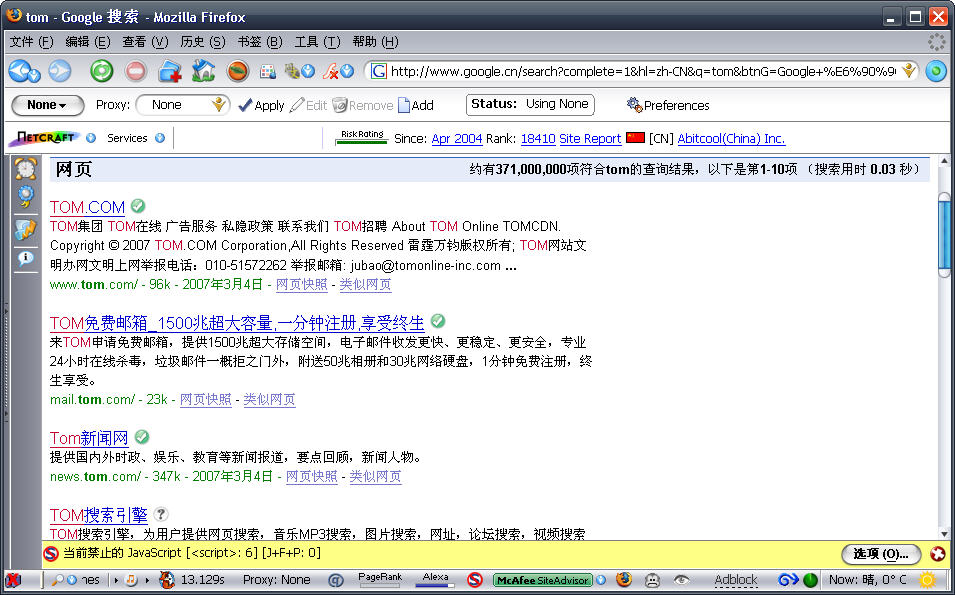Go to the Home page icon
Image resolution: width=955 pixels, height=595 pixels.
(x=203, y=71)
